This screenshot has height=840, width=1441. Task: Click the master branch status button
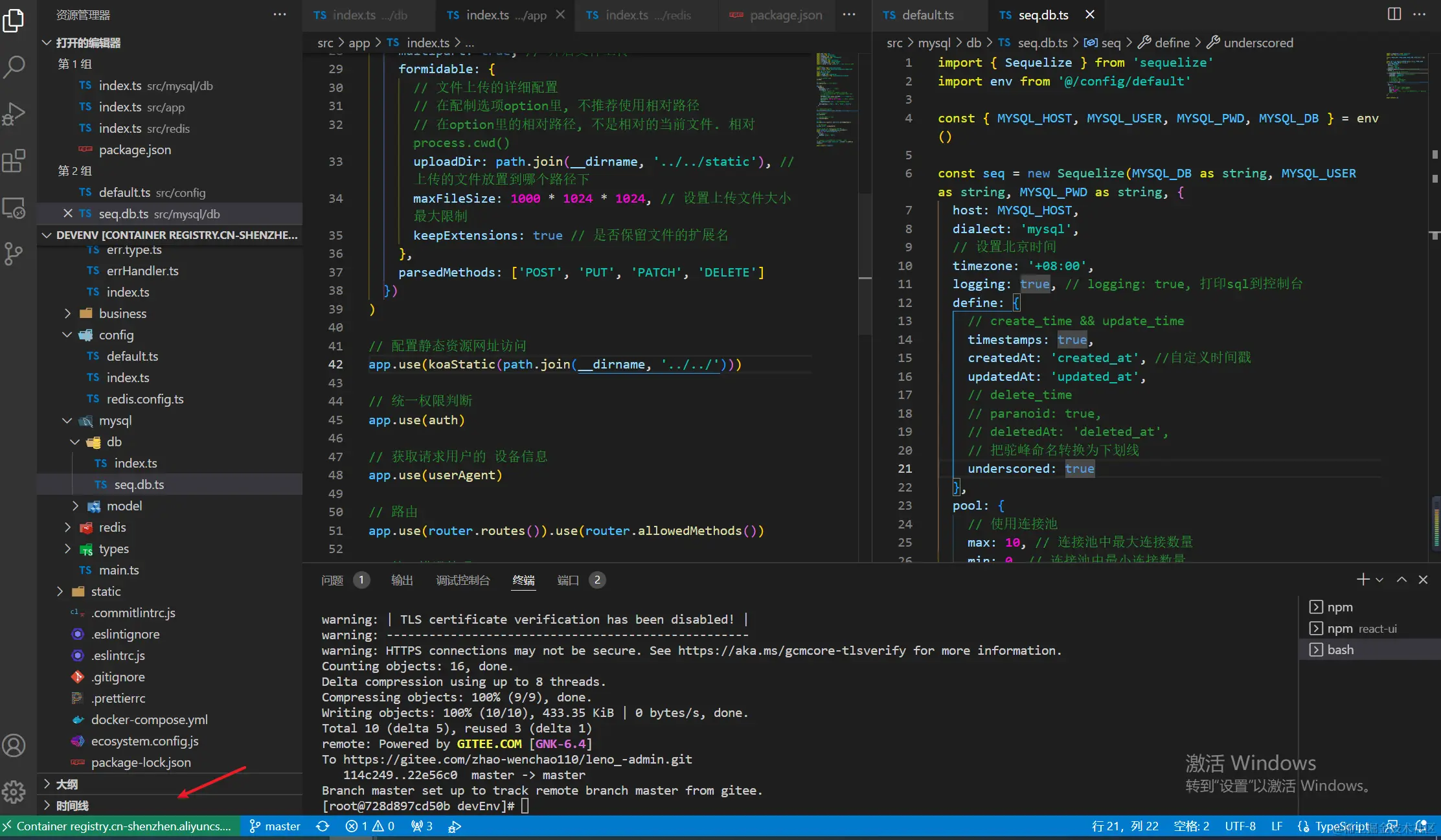tap(275, 826)
